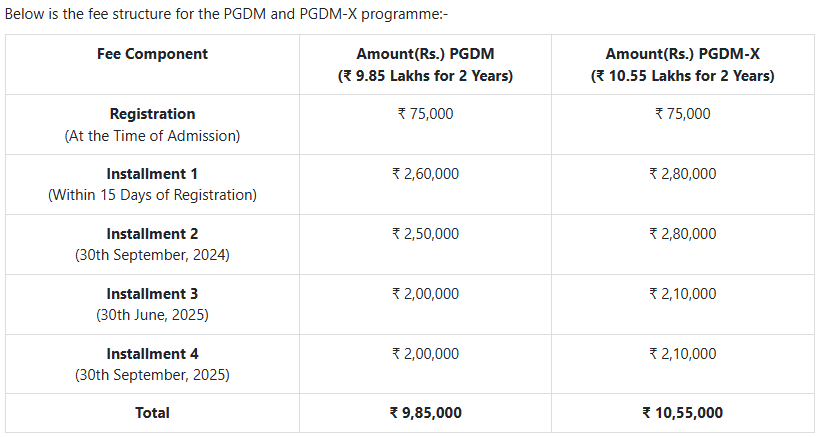Click PGDM-X Installment 1 amount ₹ 2,80,000
The width and height of the screenshot is (824, 437).
[682, 174]
